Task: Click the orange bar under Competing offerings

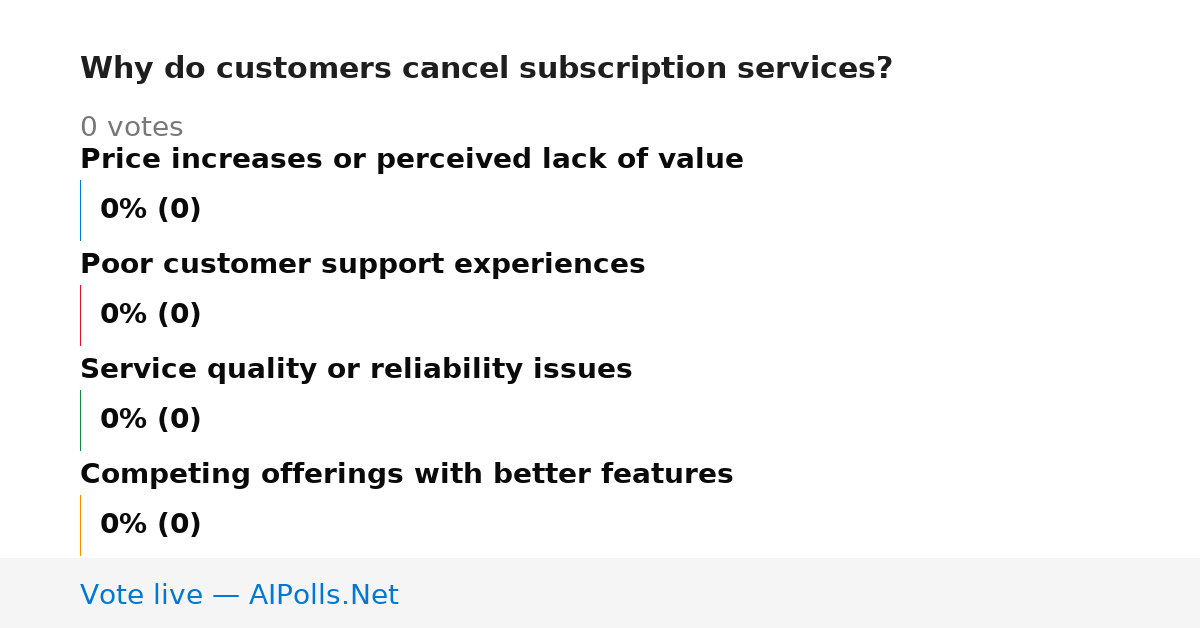Action: 80,525
